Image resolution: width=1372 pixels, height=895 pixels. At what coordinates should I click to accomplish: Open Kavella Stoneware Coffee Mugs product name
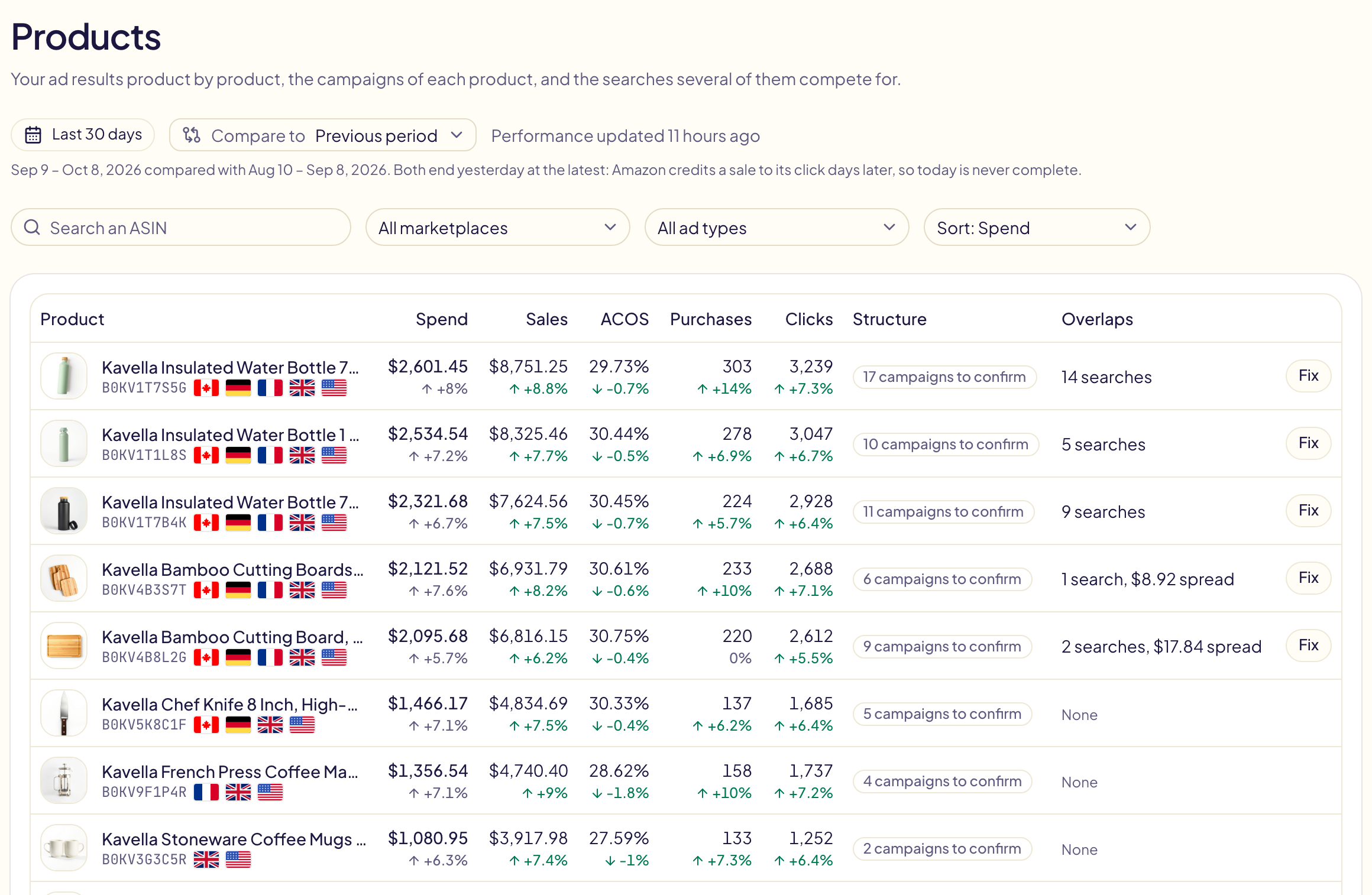click(x=234, y=839)
